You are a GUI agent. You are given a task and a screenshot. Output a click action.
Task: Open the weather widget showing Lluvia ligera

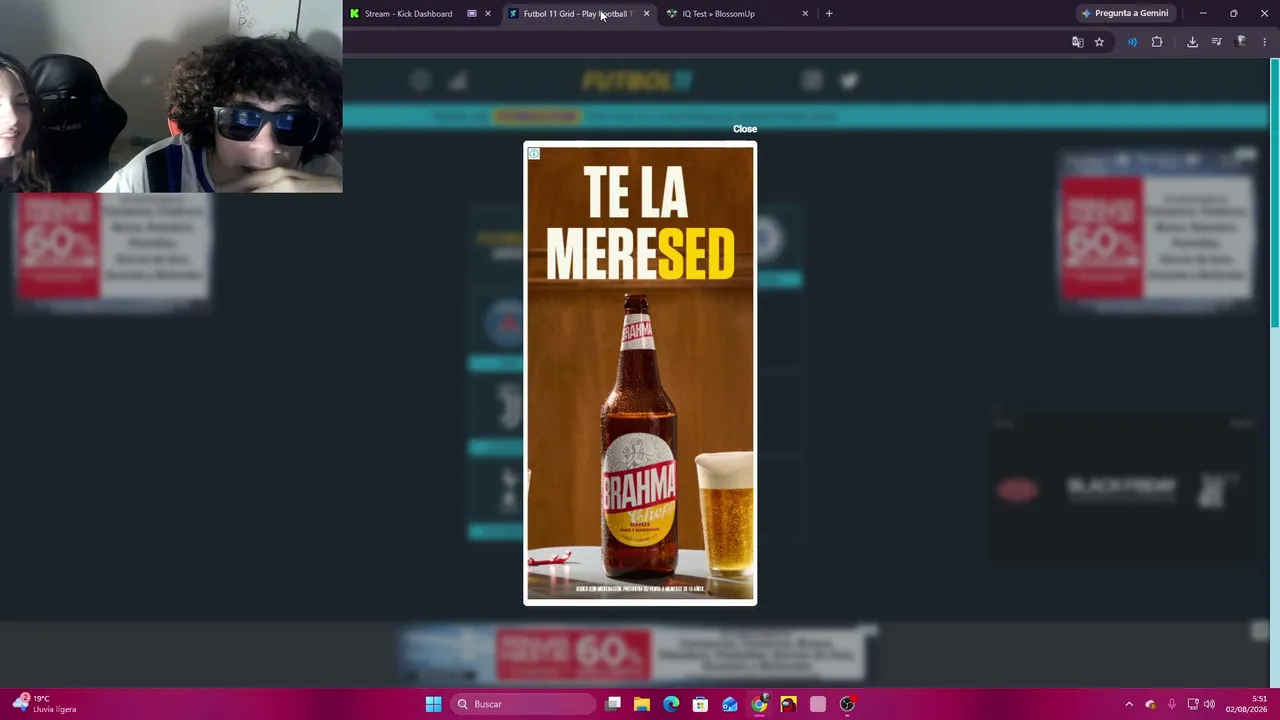pyautogui.click(x=45, y=704)
